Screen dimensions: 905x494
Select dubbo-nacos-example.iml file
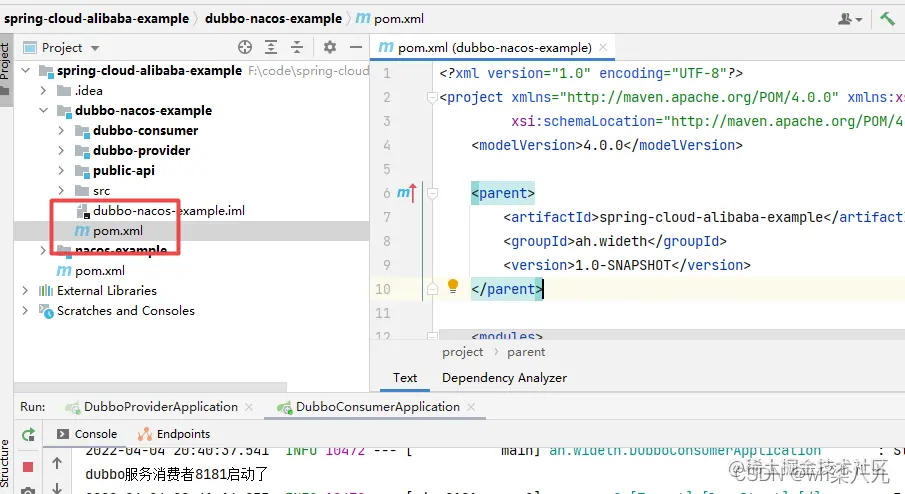tap(169, 211)
